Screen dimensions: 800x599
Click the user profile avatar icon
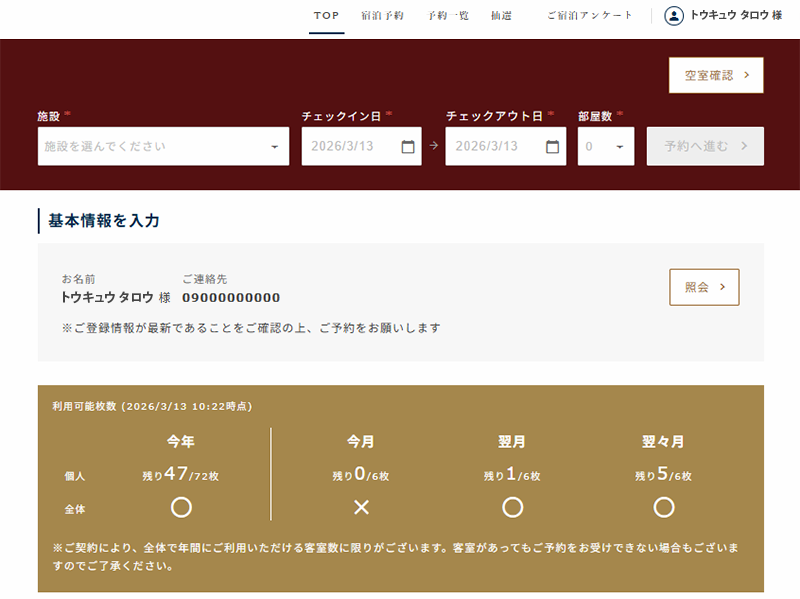pos(674,15)
